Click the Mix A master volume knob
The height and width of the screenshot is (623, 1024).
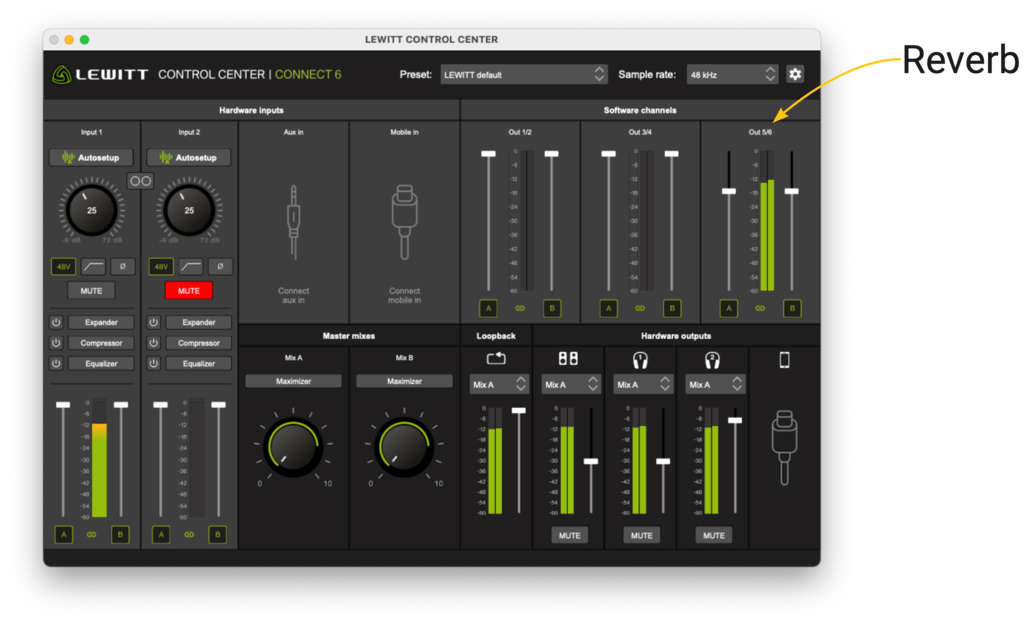click(x=293, y=445)
